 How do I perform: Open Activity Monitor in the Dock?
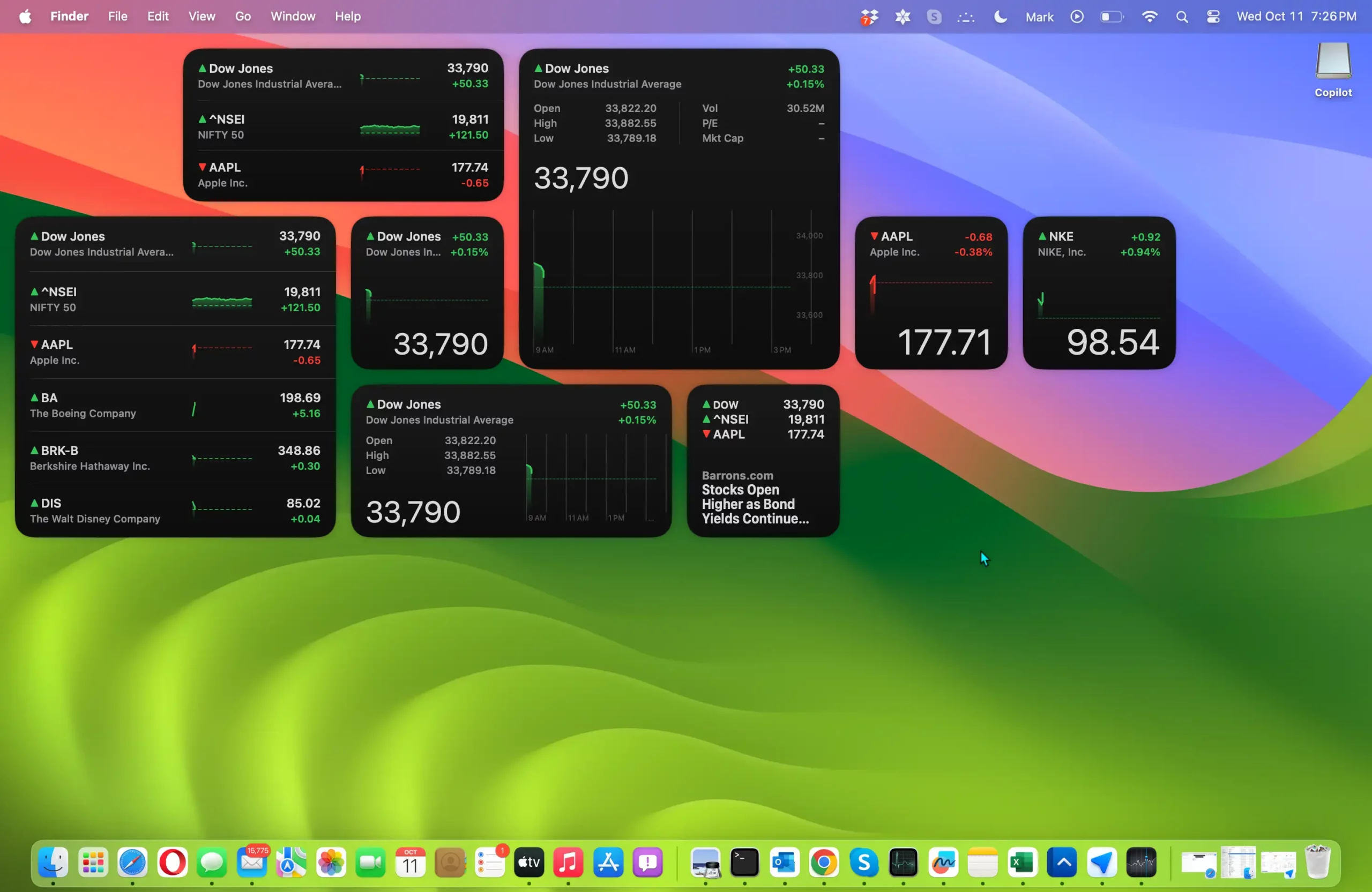coord(904,862)
